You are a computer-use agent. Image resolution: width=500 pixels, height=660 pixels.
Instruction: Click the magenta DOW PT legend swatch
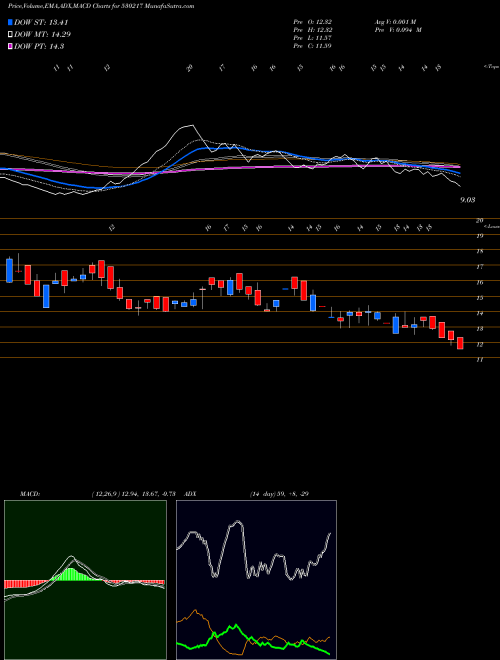click(10, 46)
